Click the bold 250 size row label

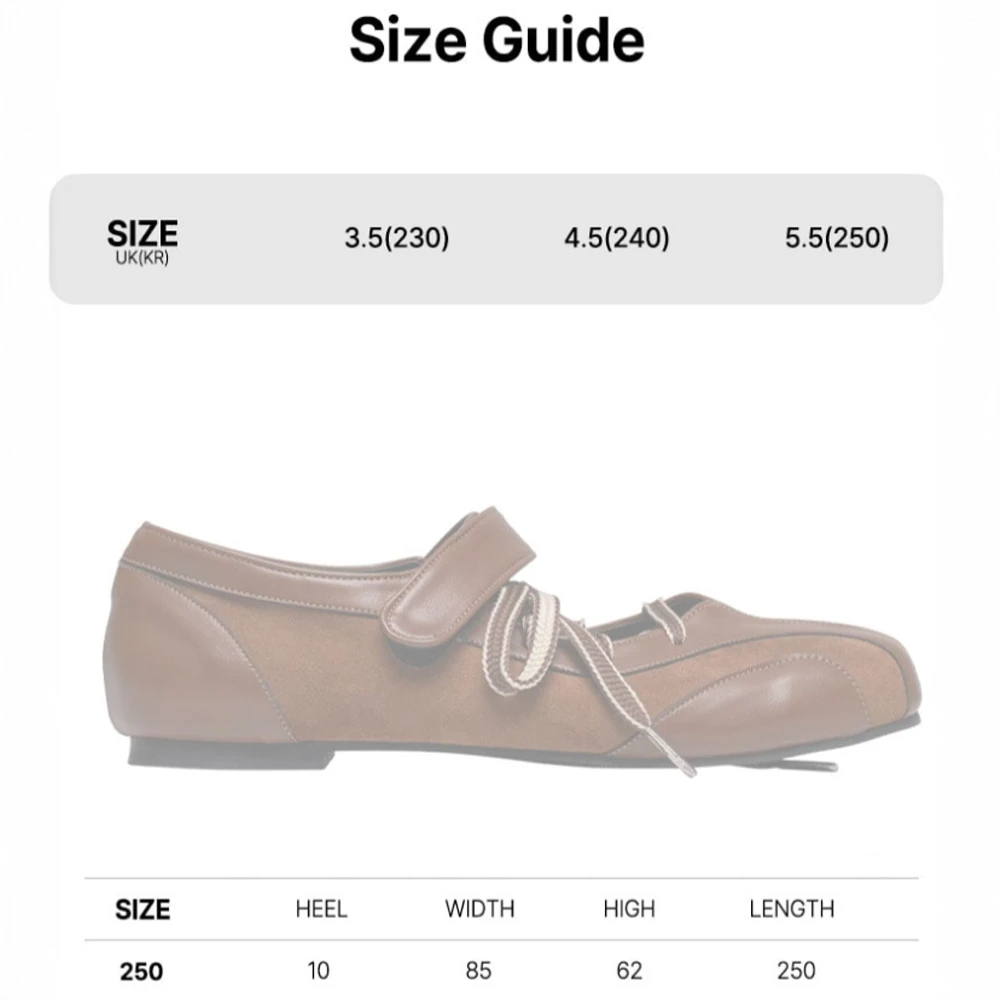(142, 970)
